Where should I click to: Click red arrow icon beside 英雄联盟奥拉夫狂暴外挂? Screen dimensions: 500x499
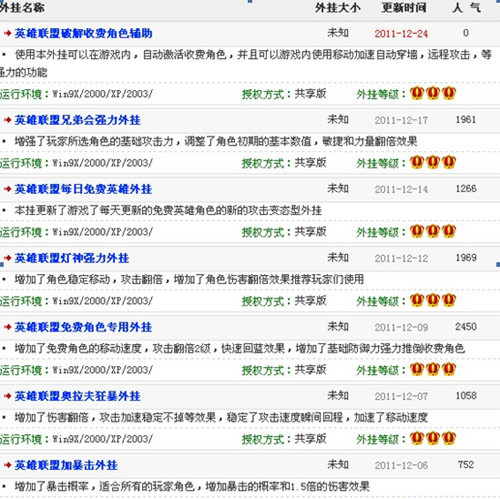(7, 396)
